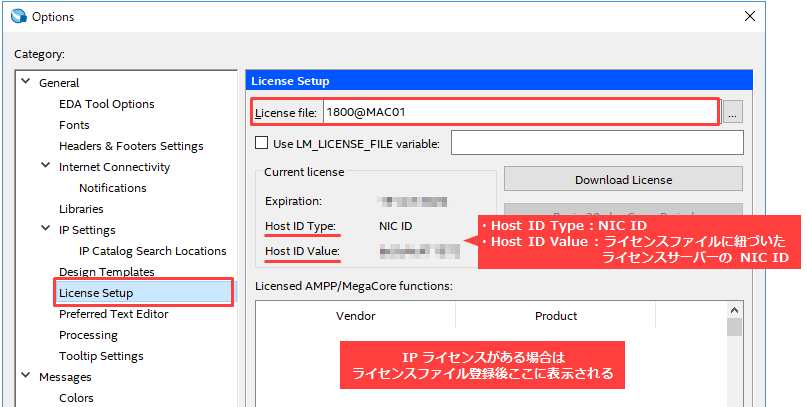807x407 pixels.
Task: Click the functions list scrollbar thumb
Action: click(x=734, y=327)
